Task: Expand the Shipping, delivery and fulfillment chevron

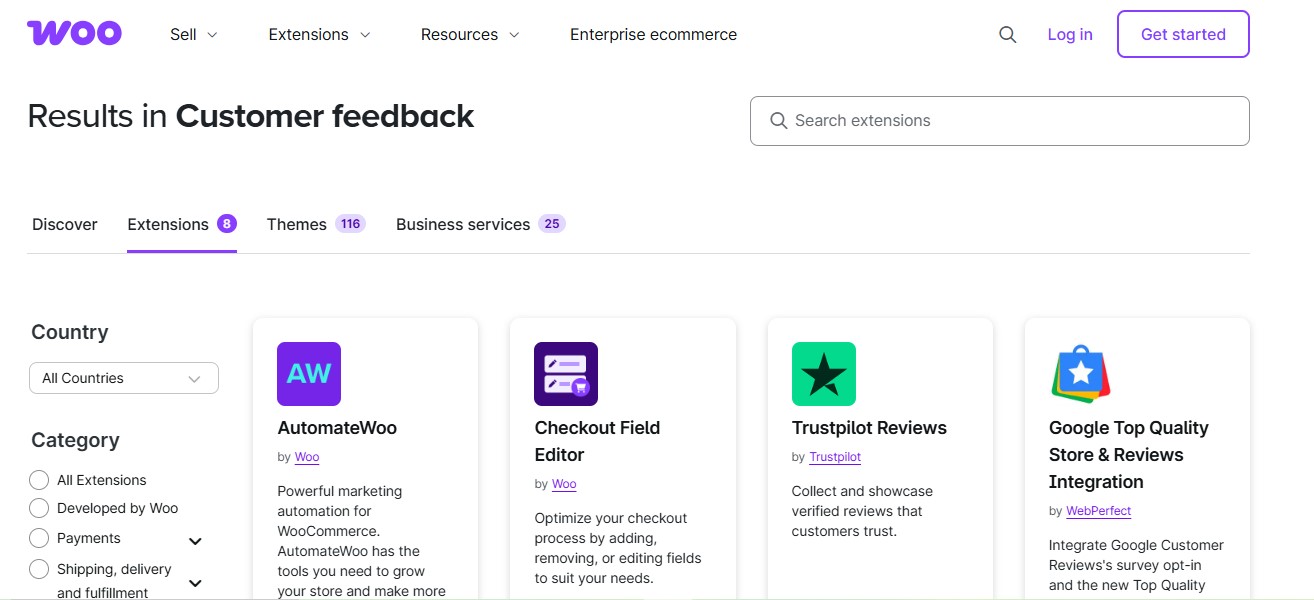Action: point(196,582)
